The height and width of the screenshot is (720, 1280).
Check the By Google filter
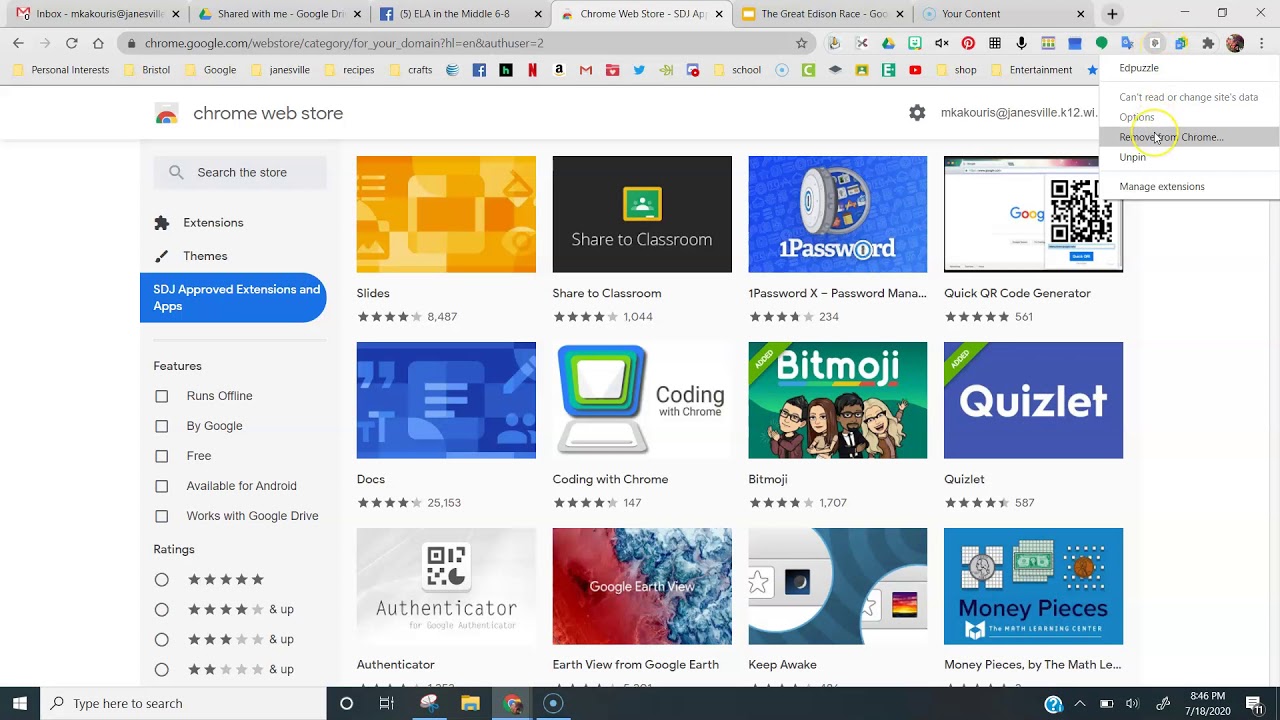pyautogui.click(x=161, y=426)
